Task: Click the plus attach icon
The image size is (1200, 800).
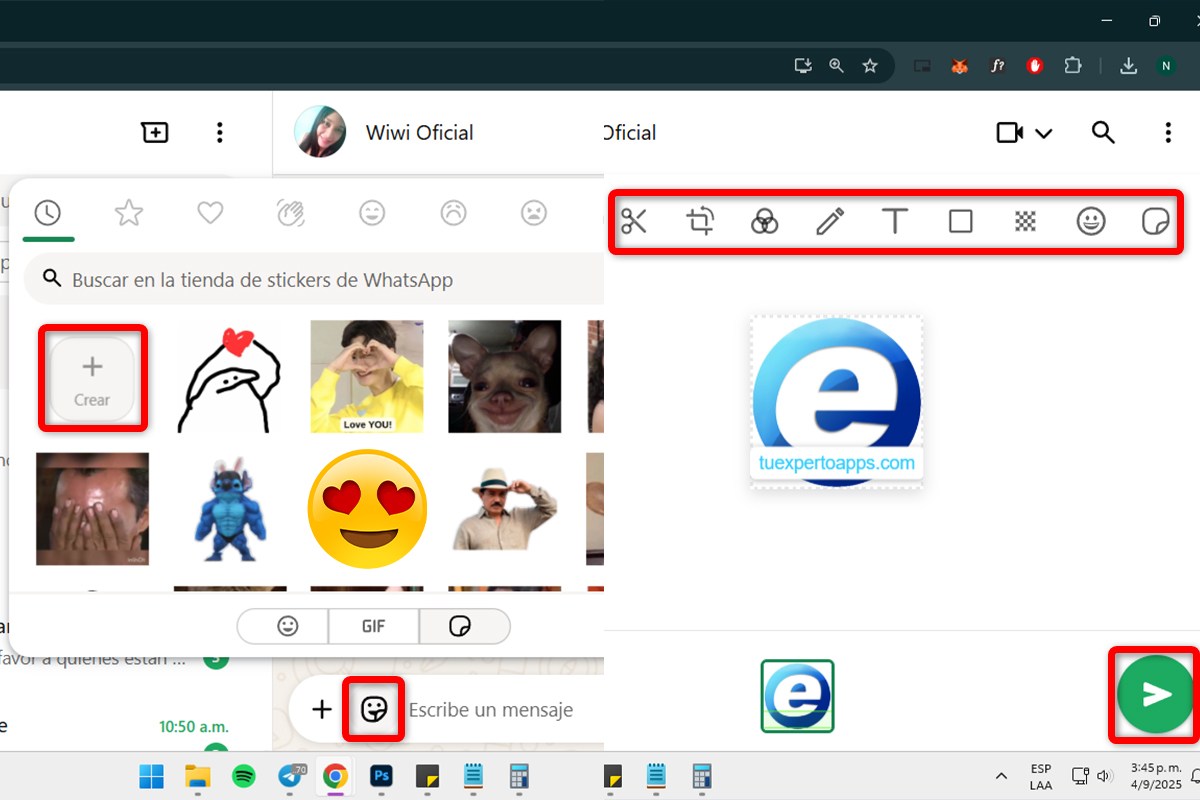Action: pos(321,709)
